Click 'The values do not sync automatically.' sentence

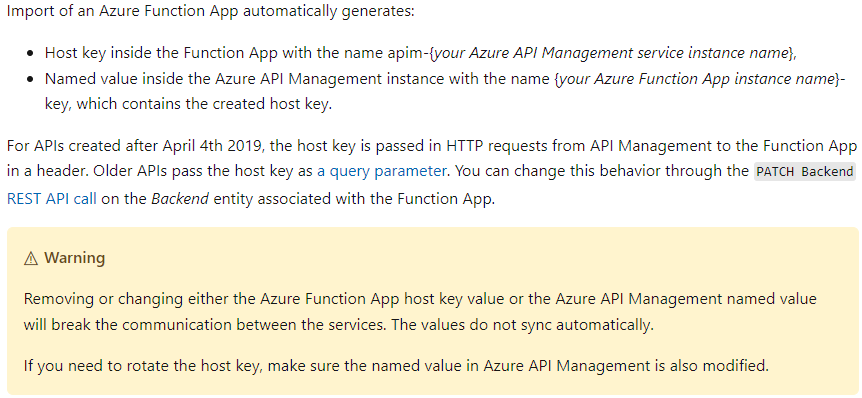pos(523,325)
